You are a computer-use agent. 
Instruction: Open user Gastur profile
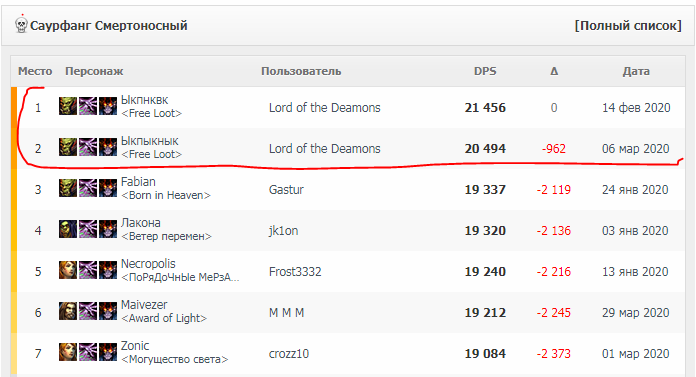pos(286,190)
